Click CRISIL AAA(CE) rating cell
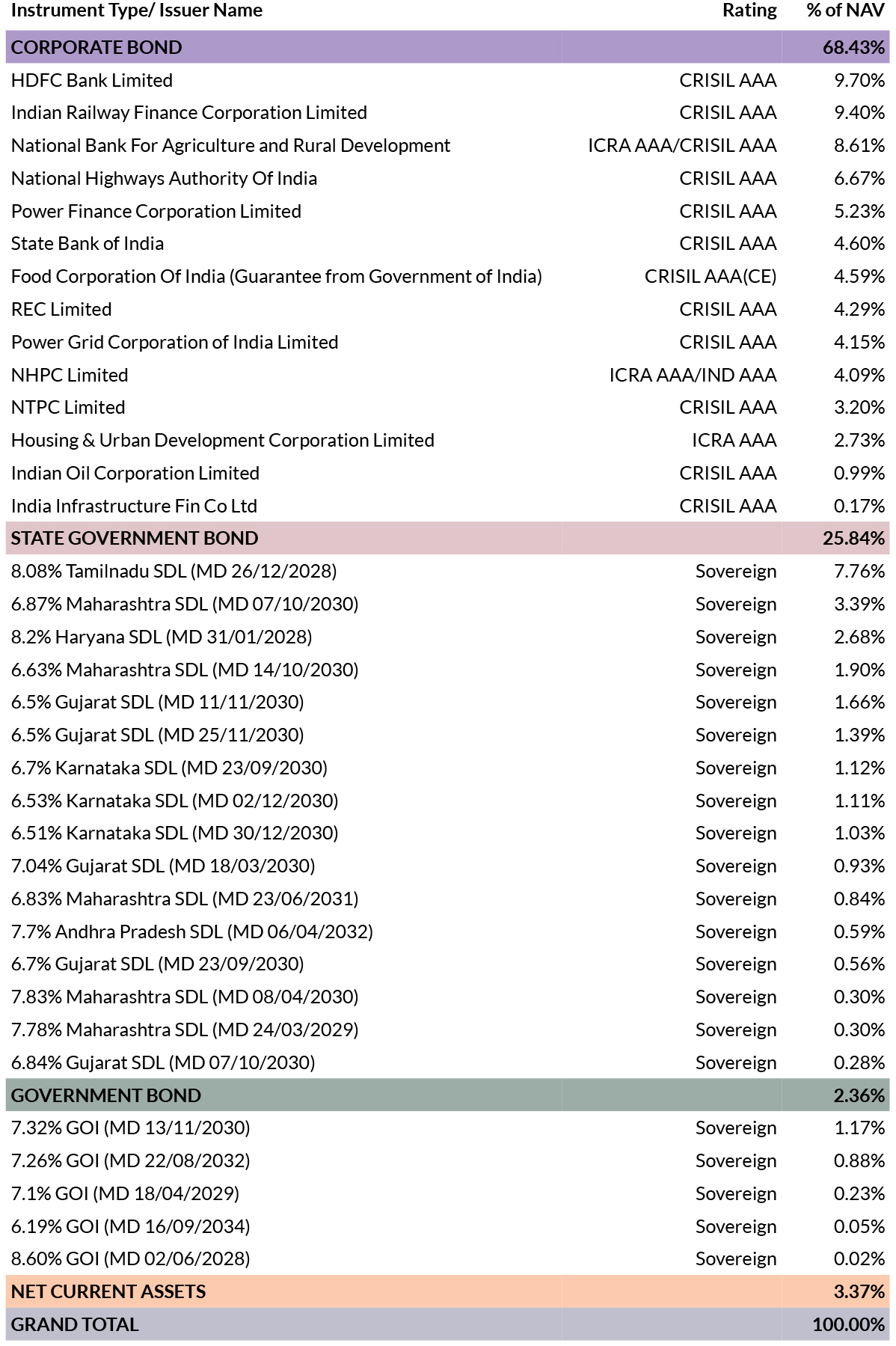This screenshot has width=896, height=1346. pos(710,276)
